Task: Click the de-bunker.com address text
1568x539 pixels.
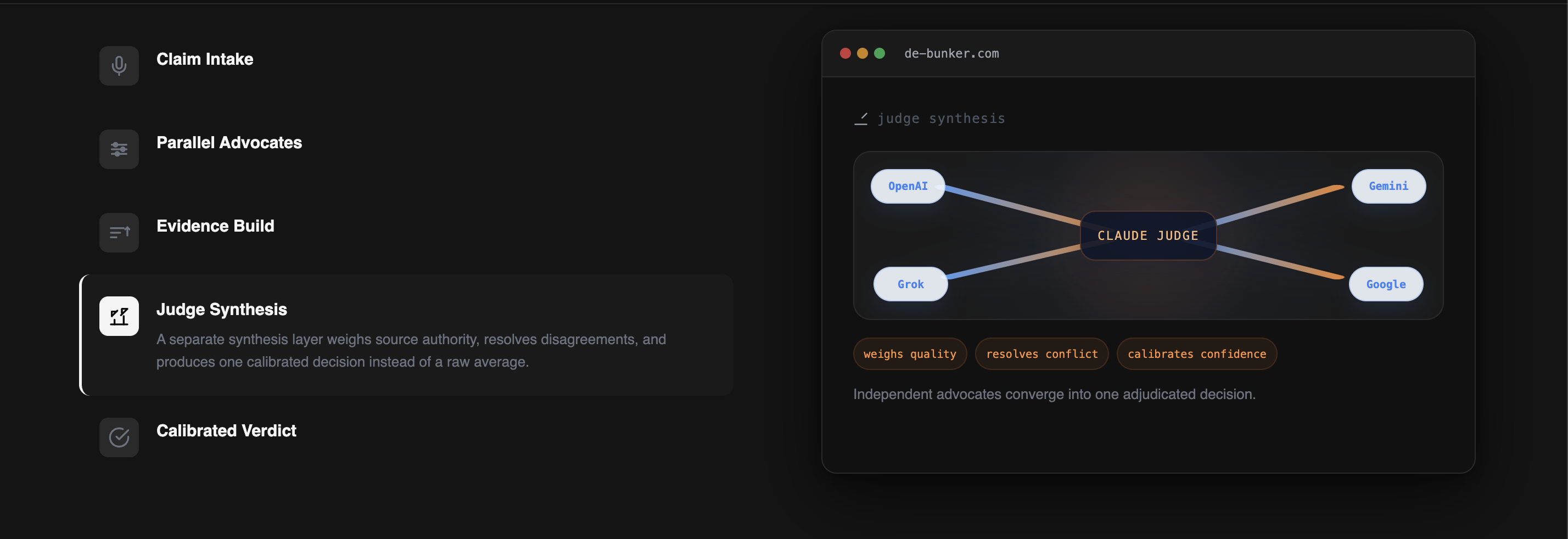Action: click(951, 54)
